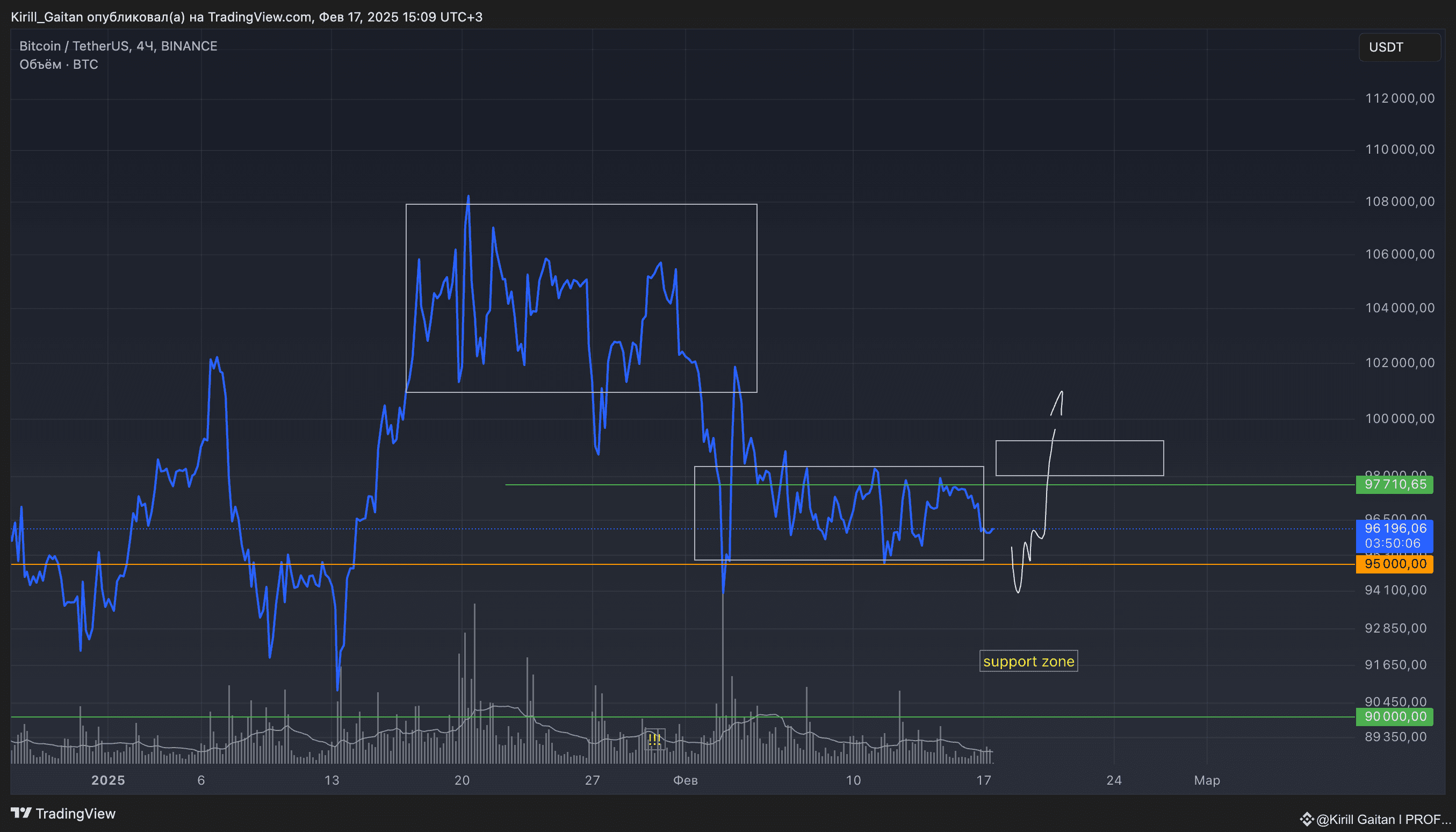Click the '17' date on time axis
This screenshot has width=1456, height=832.
(983, 780)
